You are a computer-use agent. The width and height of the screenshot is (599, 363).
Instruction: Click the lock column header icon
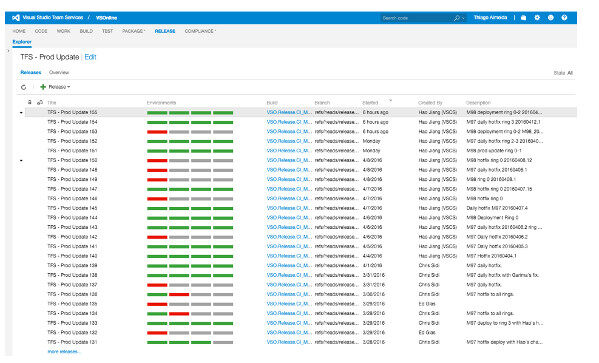[29, 102]
